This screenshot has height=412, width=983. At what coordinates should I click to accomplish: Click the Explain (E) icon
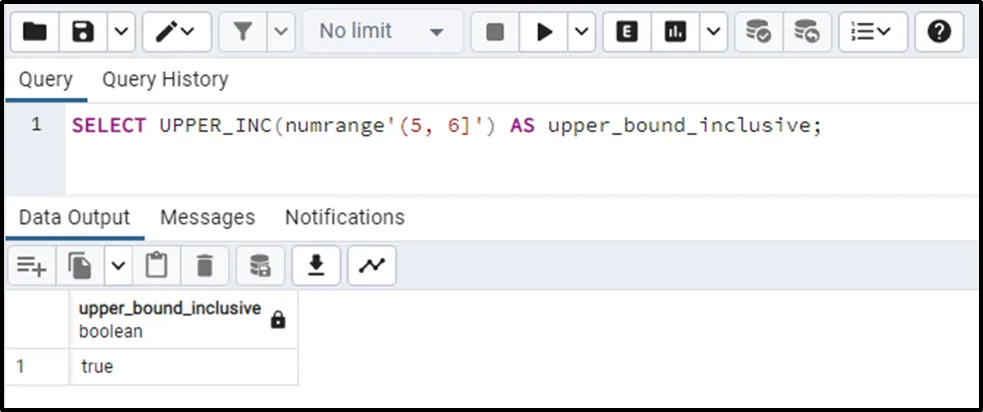627,32
